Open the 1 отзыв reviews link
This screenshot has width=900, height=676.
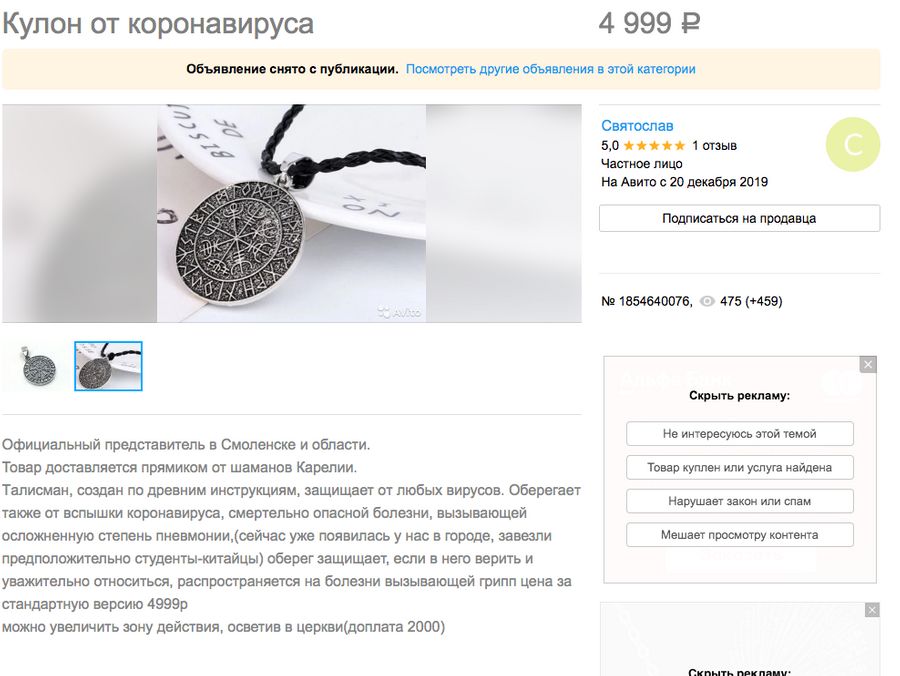[x=714, y=146]
